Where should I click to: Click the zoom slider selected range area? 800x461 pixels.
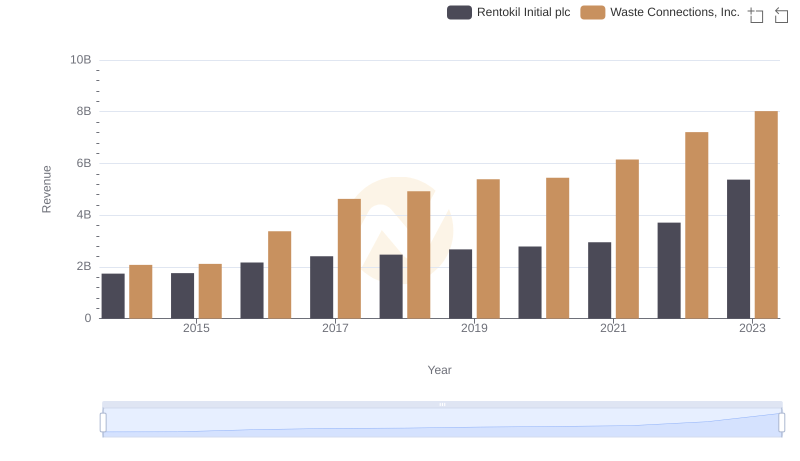[442, 423]
